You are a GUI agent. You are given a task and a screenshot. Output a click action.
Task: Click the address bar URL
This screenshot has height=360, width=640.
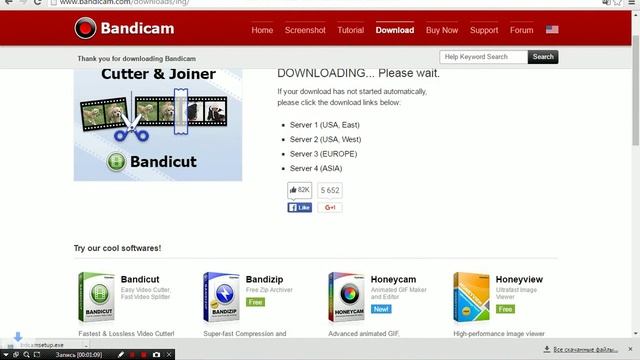click(124, 2)
